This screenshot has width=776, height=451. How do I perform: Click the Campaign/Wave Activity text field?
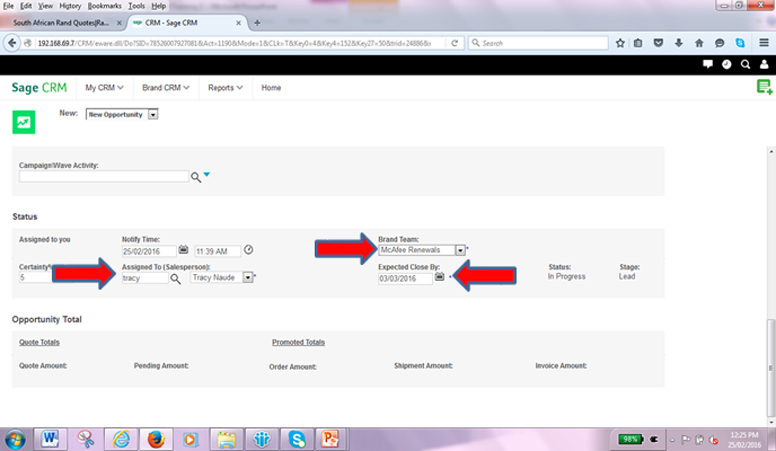pos(104,177)
